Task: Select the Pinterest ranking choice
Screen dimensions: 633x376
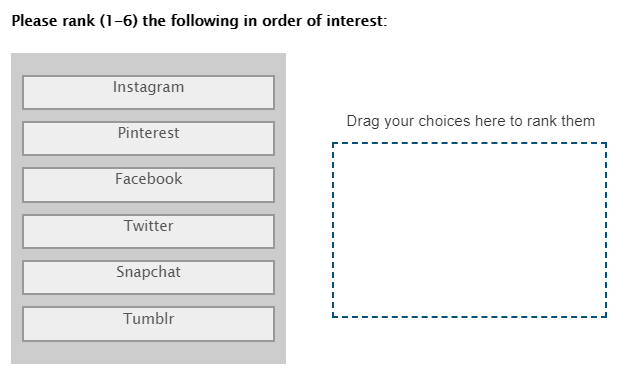Action: (x=148, y=138)
